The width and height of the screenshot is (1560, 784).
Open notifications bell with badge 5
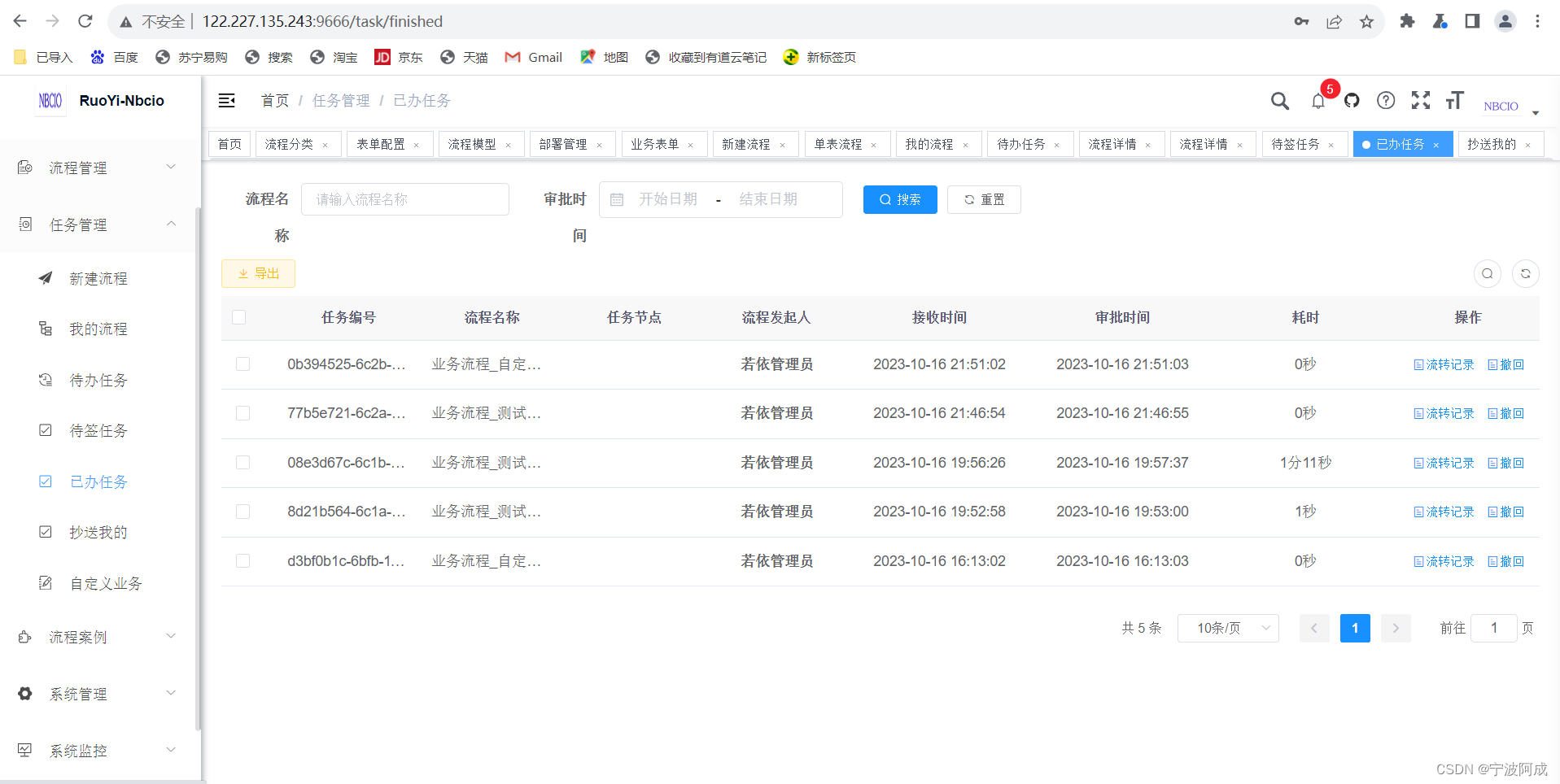(1318, 101)
